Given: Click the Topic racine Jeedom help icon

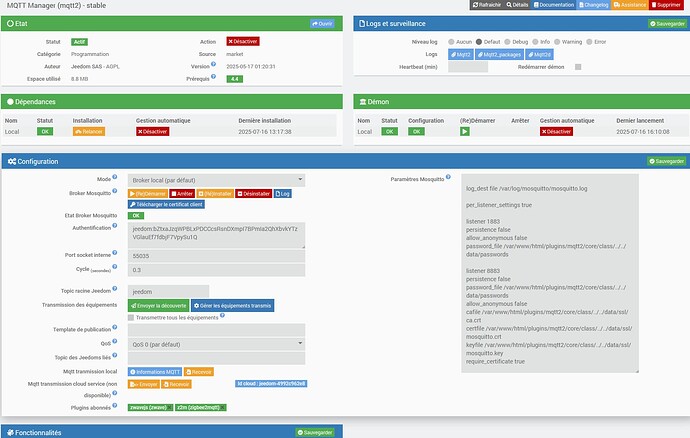Looking at the screenshot, I should click(114, 289).
